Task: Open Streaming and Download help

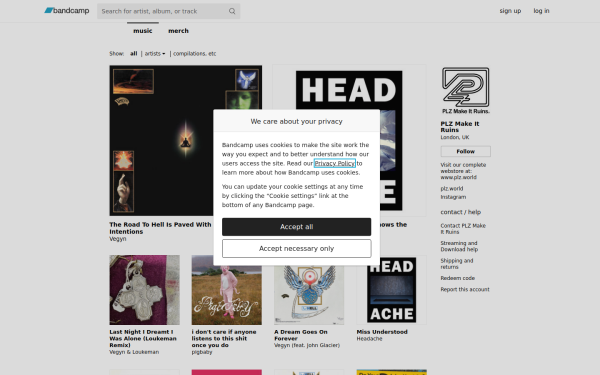Action: tap(459, 246)
